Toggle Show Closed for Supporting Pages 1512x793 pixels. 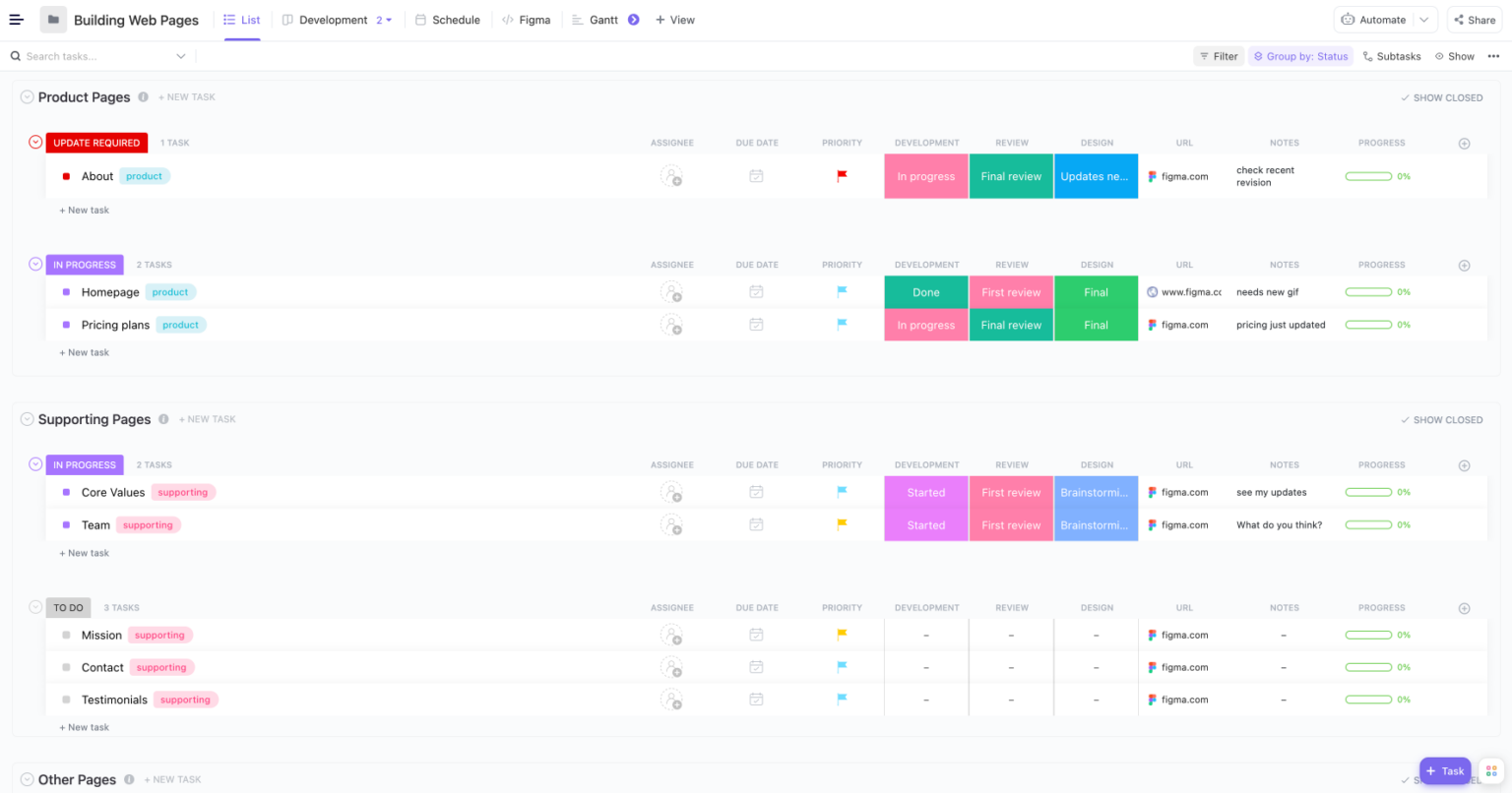(x=1441, y=418)
